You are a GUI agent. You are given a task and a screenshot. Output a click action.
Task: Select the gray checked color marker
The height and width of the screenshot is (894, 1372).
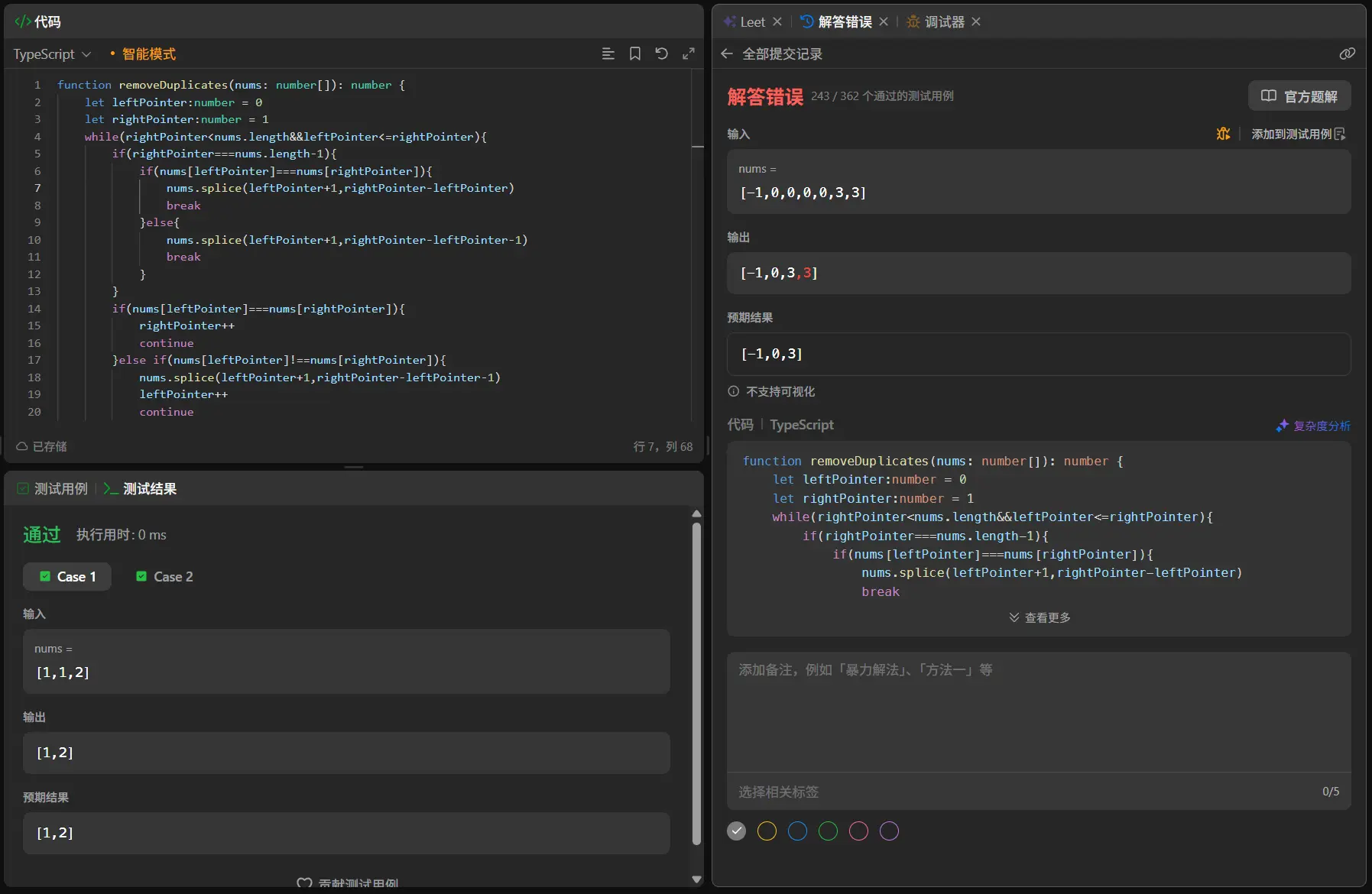pos(736,831)
